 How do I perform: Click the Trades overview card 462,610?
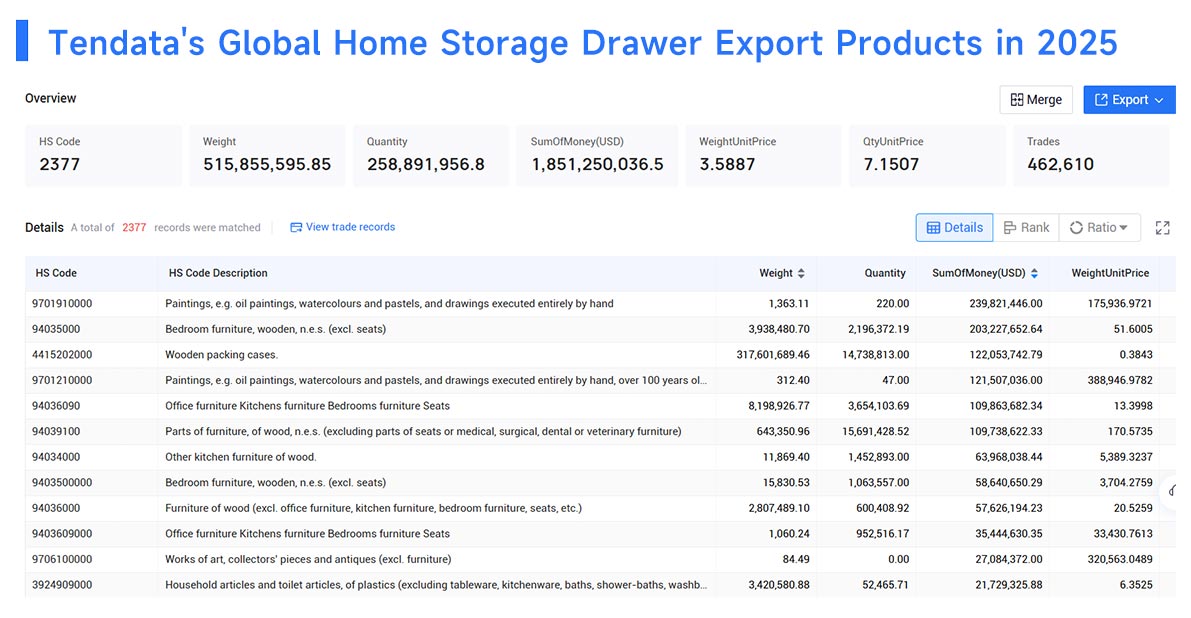point(1091,155)
